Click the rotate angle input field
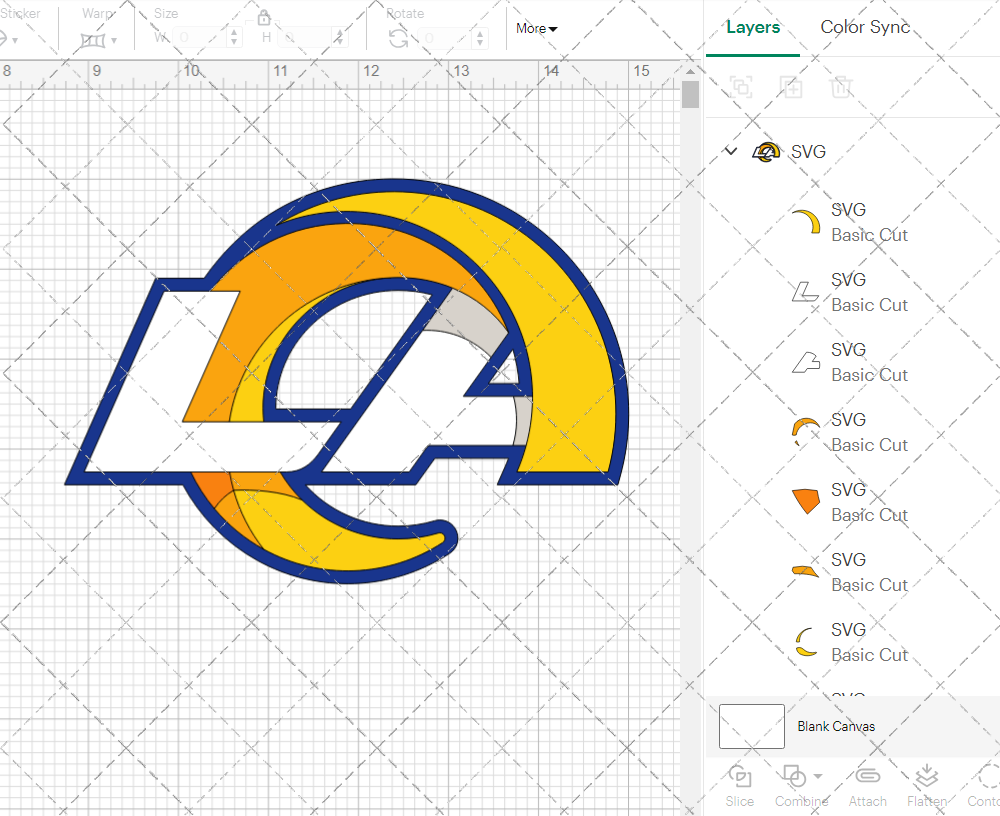This screenshot has height=816, width=1000. click(447, 38)
